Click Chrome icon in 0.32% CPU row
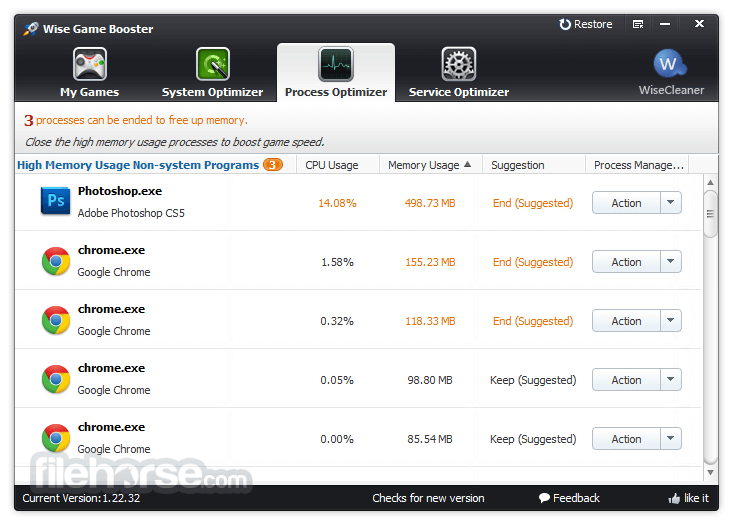Viewport: 732px width, 524px height. [x=56, y=320]
